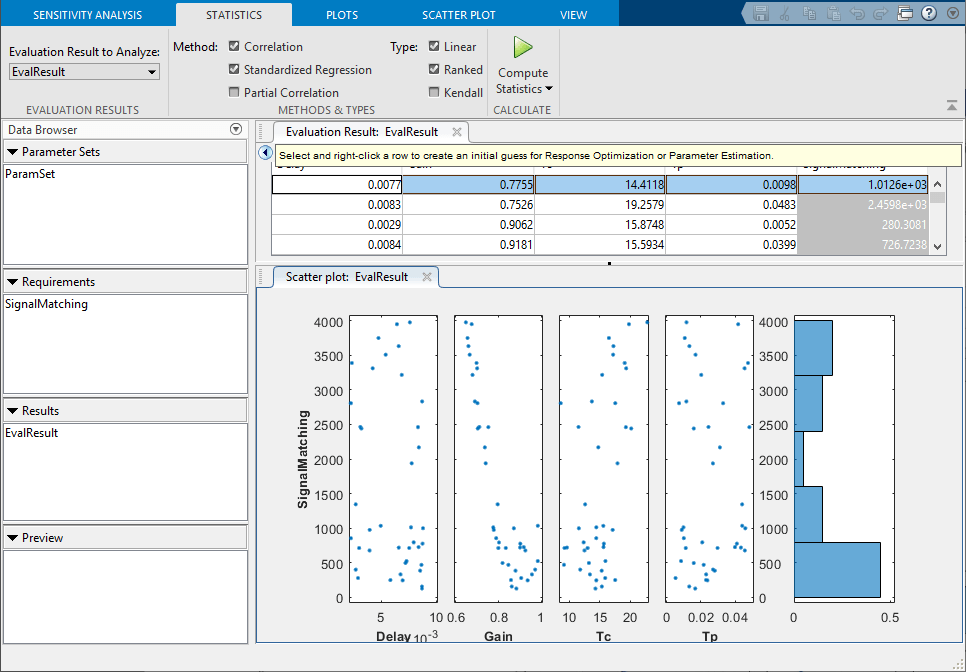Open the Plots ribbon tab
Viewport: 966px width, 672px height.
(342, 15)
